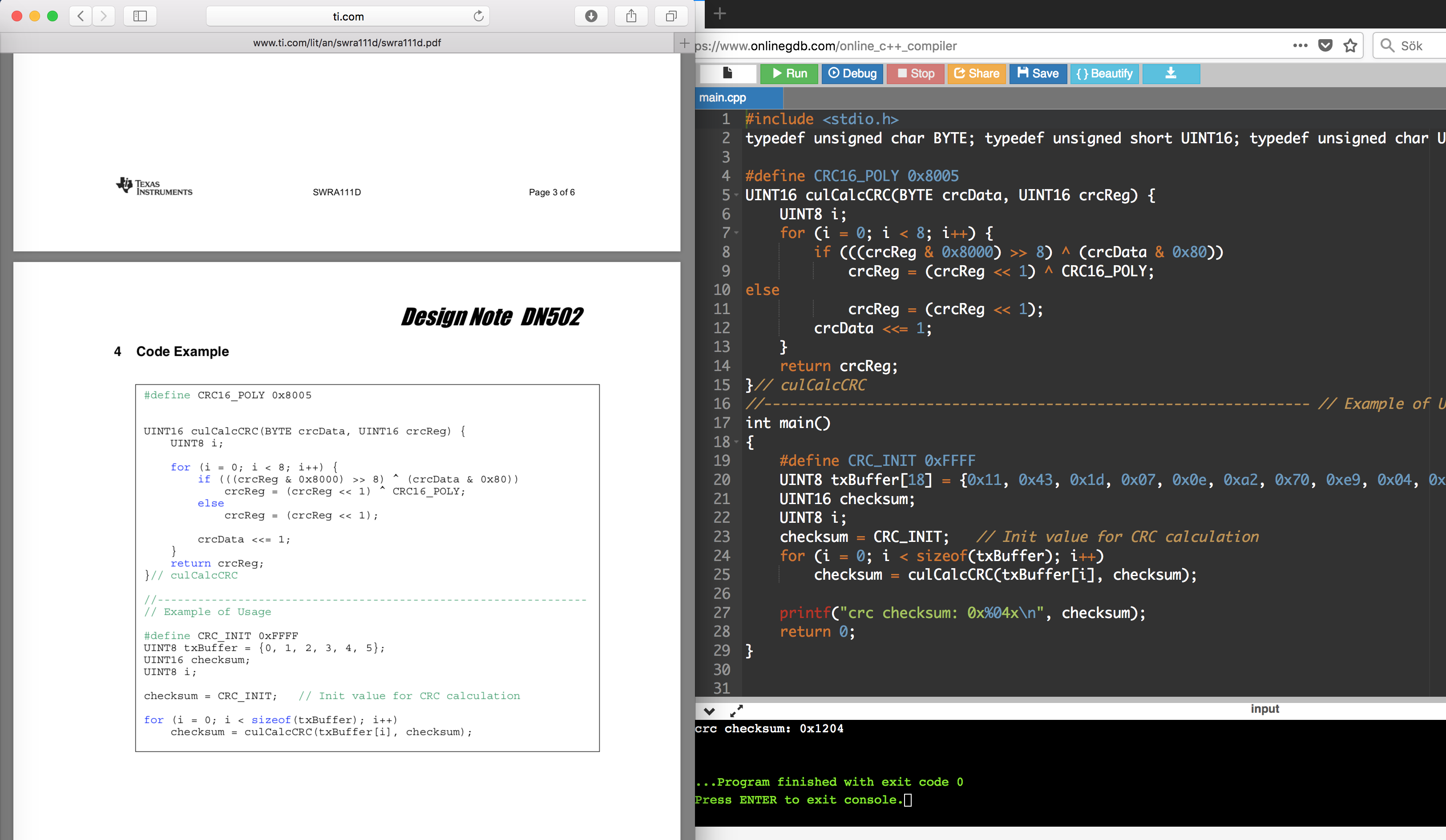This screenshot has height=840, width=1446.
Task: Open the Share option
Action: (x=976, y=73)
